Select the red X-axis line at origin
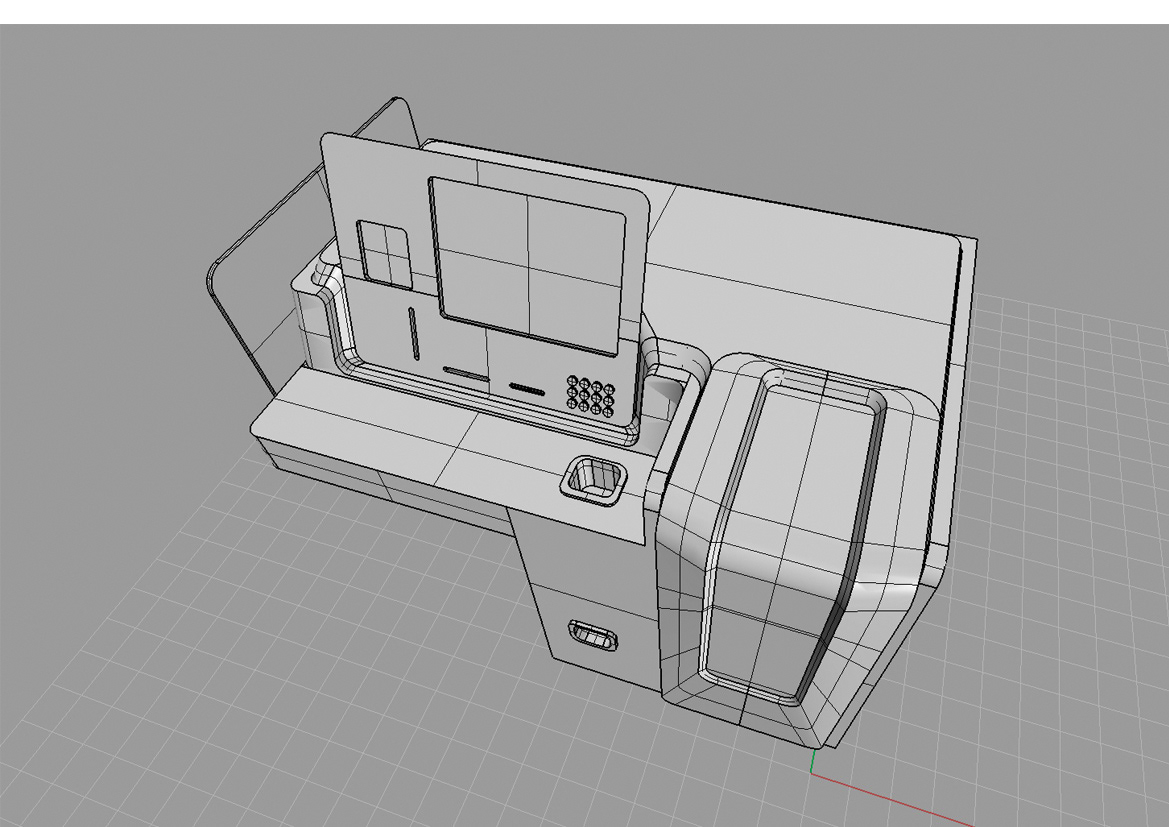 click(892, 800)
